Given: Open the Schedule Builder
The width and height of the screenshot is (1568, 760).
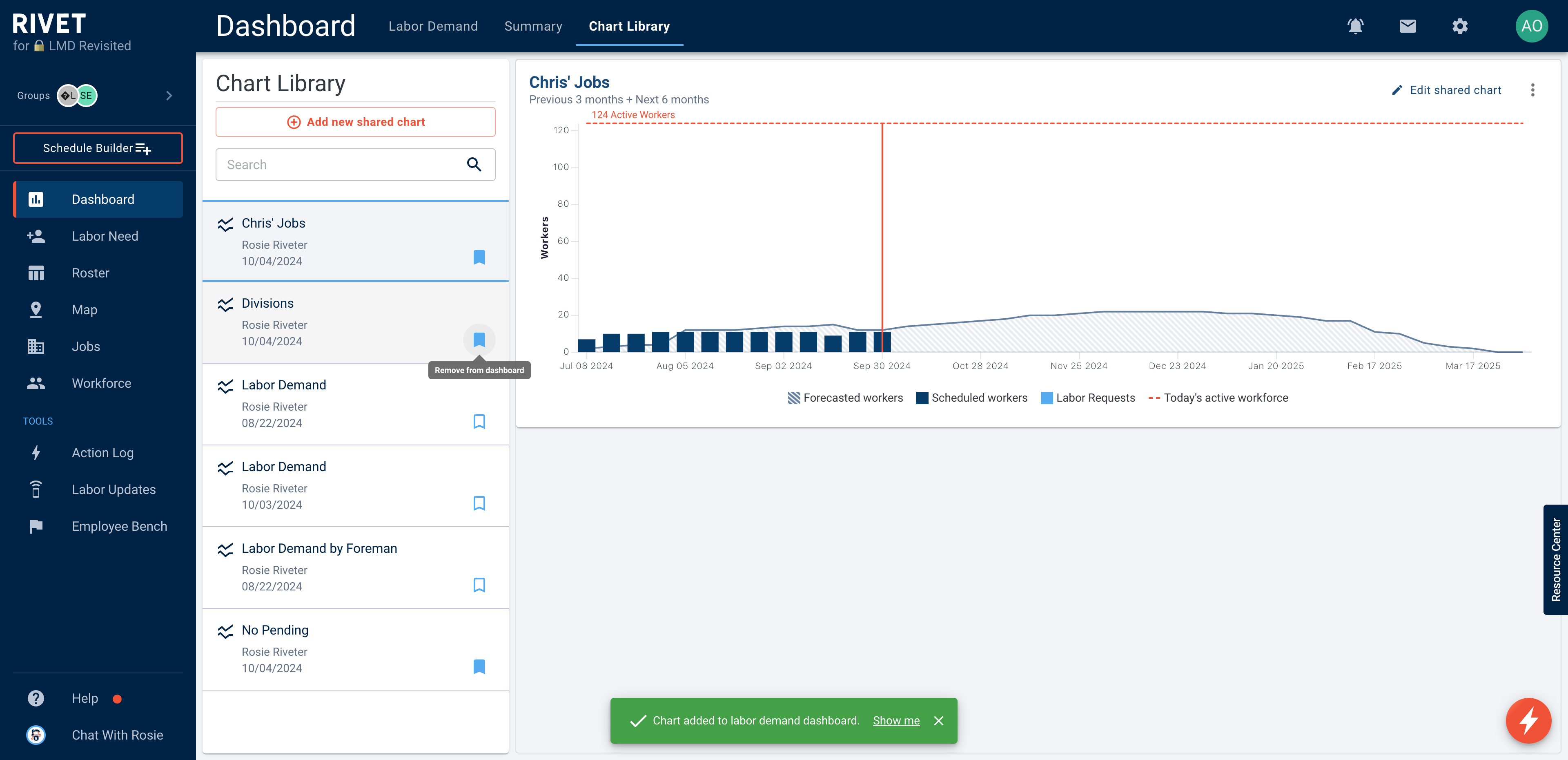Looking at the screenshot, I should click(x=98, y=148).
